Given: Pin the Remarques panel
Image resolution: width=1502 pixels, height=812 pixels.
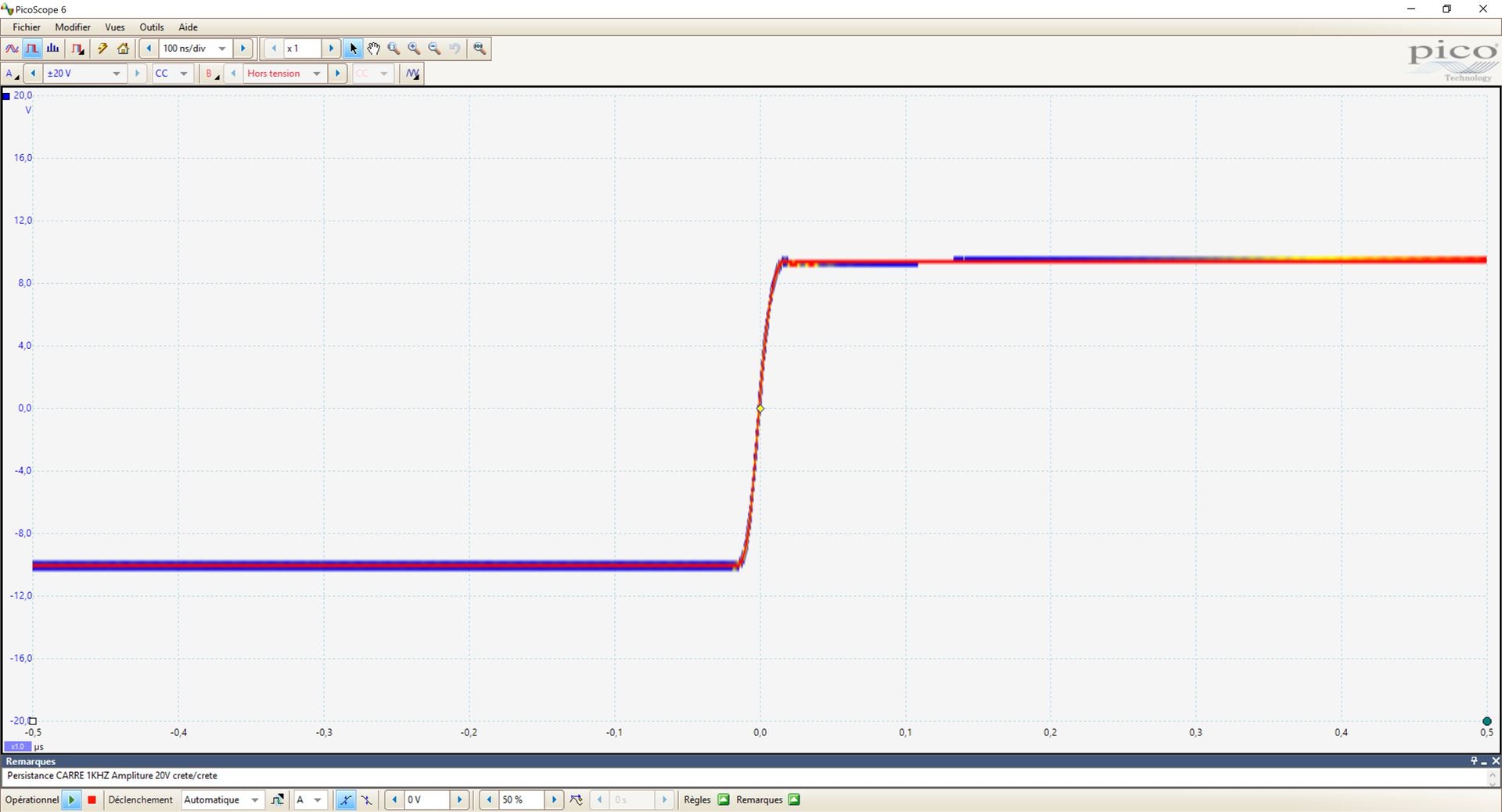Looking at the screenshot, I should 1474,761.
